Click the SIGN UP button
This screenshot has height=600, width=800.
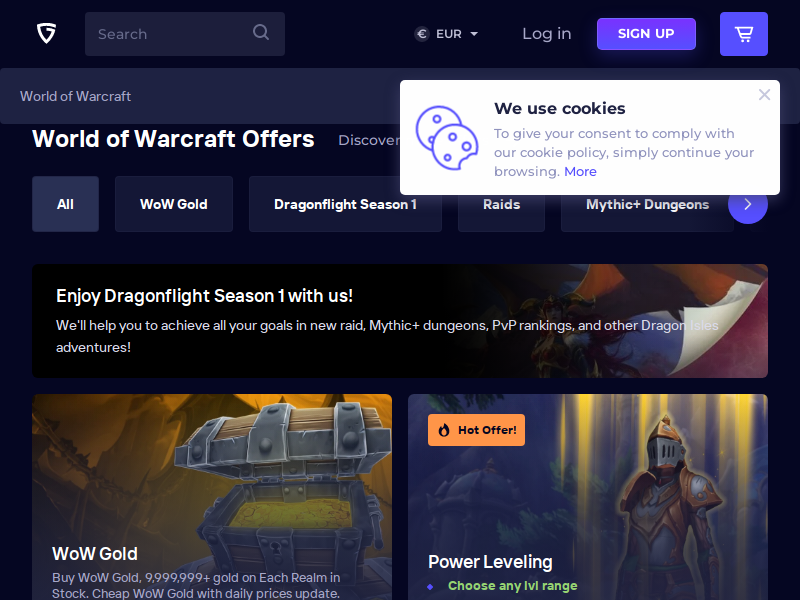[646, 34]
